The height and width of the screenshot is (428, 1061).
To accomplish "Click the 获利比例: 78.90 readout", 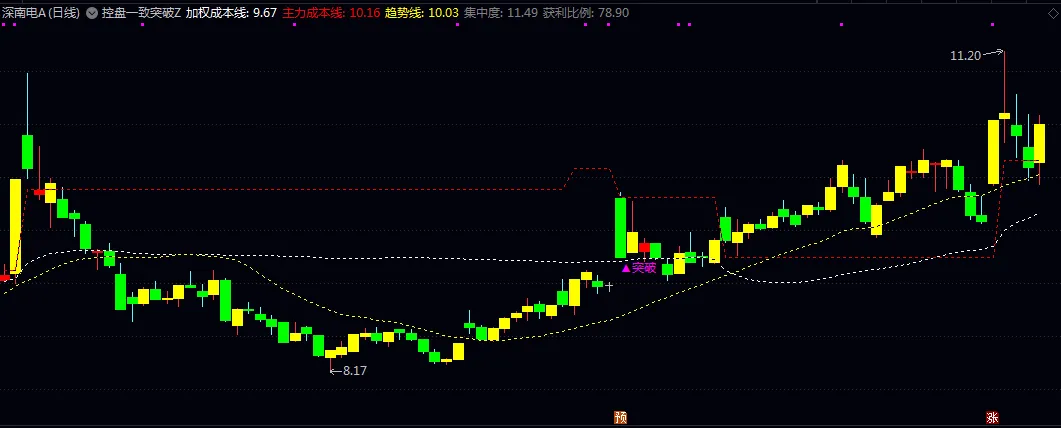I will coord(586,13).
